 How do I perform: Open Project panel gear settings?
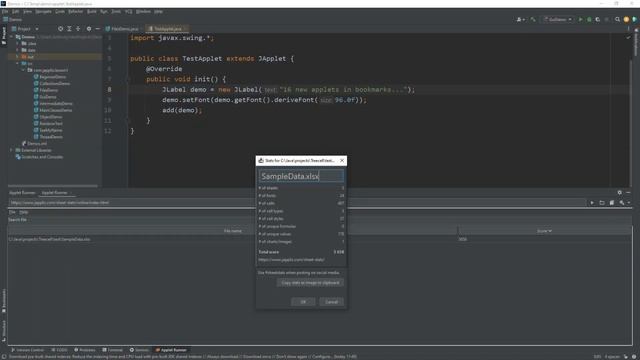[x=89, y=29]
